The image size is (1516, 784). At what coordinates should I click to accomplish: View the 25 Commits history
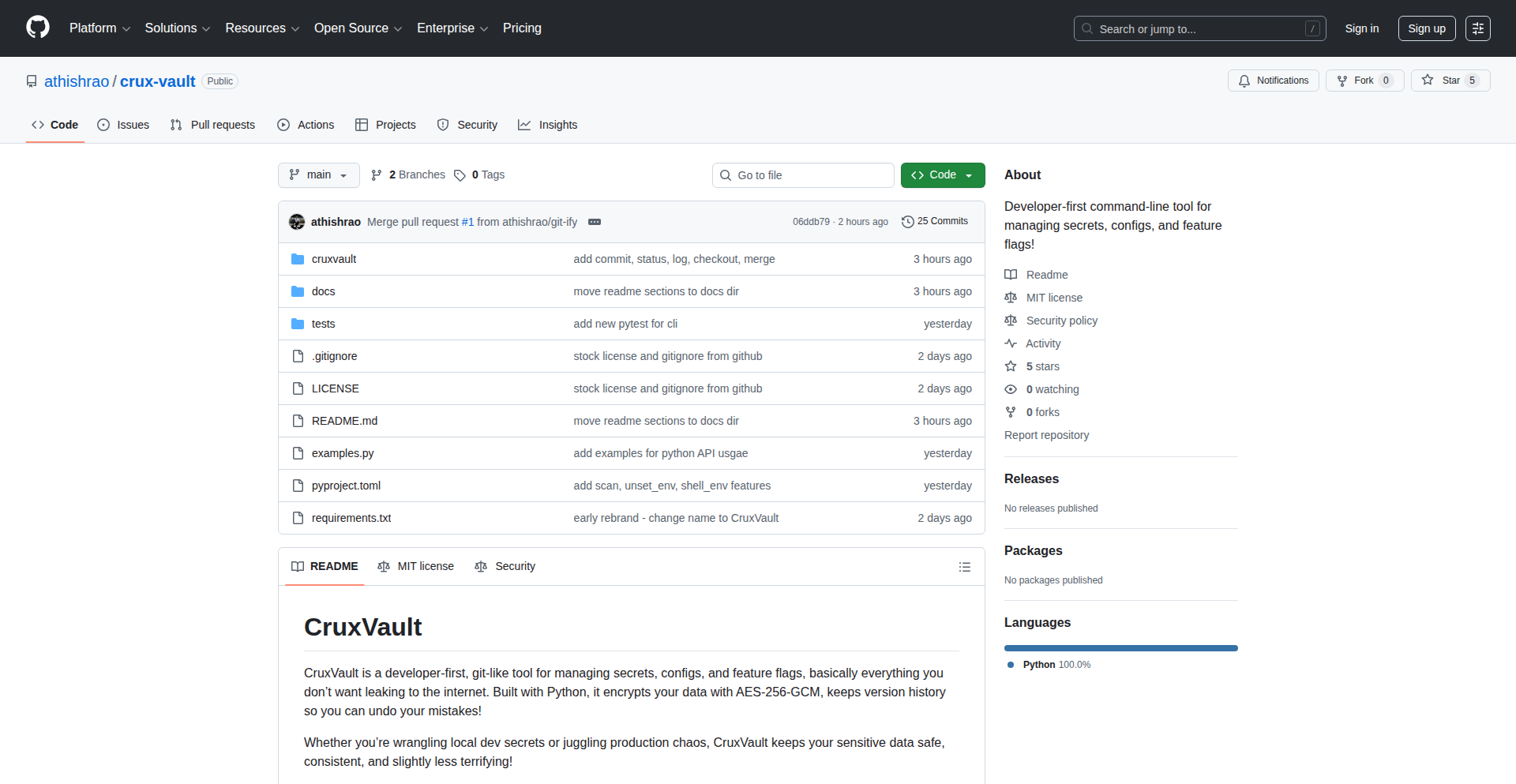[x=935, y=222]
